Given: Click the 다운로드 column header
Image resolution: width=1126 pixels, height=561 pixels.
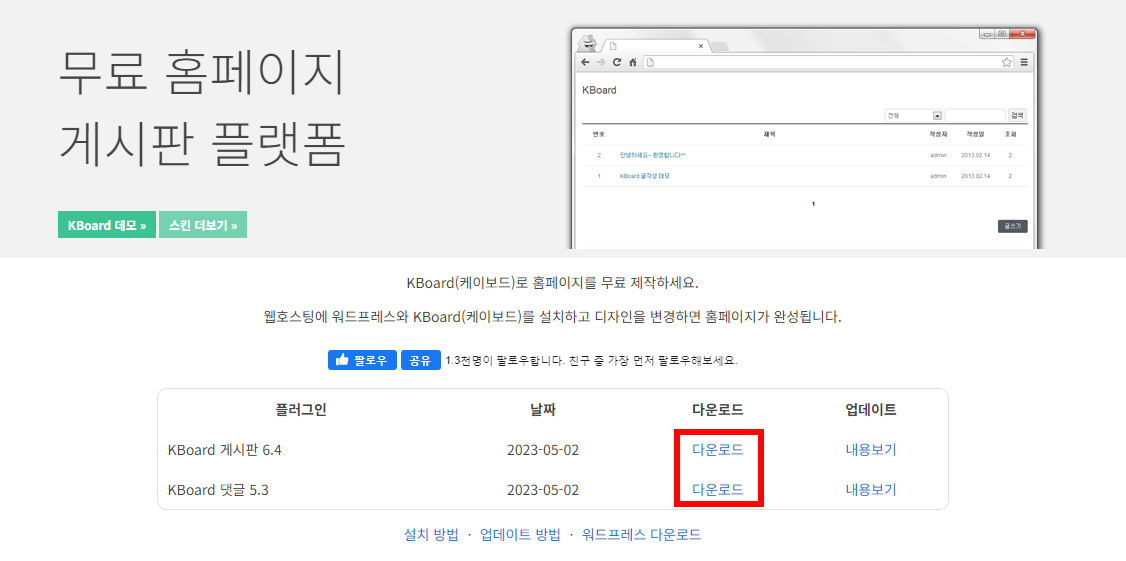Looking at the screenshot, I should click(x=717, y=410).
